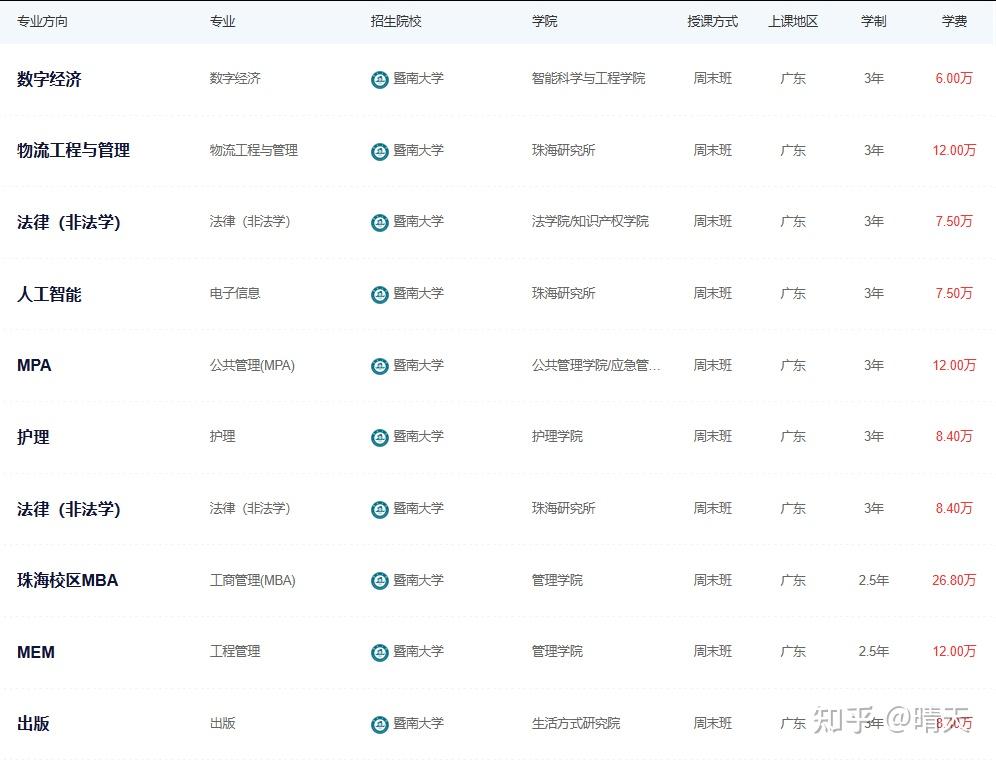
Task: Open the MPA program title
Action: click(34, 365)
